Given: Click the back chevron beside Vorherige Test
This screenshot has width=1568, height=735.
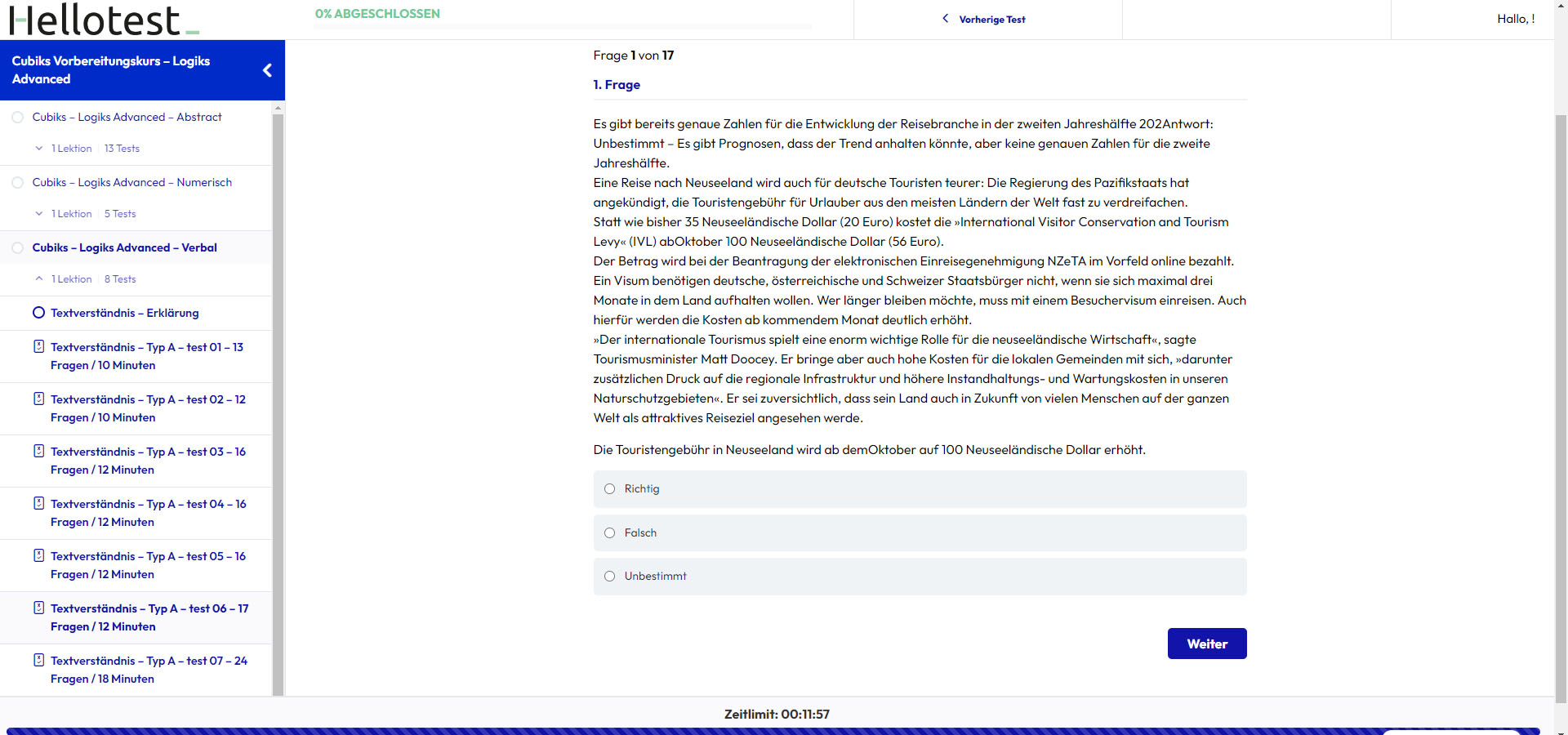Looking at the screenshot, I should pyautogui.click(x=946, y=18).
